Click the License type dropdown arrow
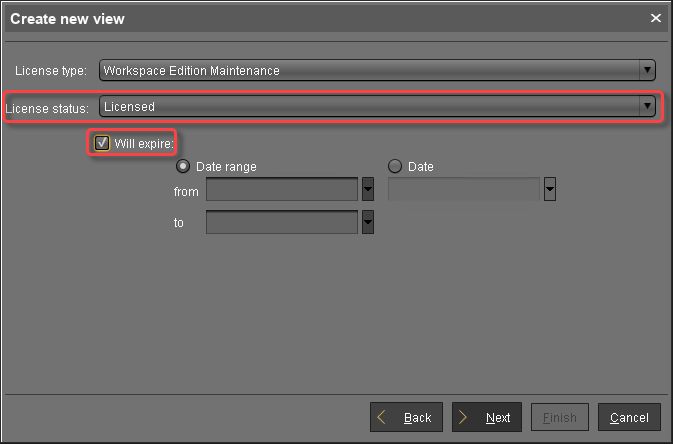 click(x=647, y=70)
